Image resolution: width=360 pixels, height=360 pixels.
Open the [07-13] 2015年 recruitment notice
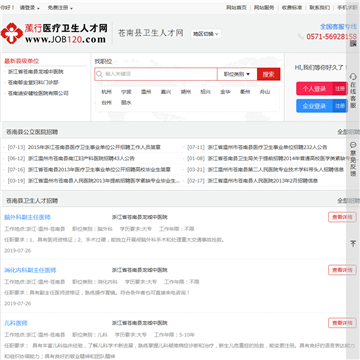point(94,147)
